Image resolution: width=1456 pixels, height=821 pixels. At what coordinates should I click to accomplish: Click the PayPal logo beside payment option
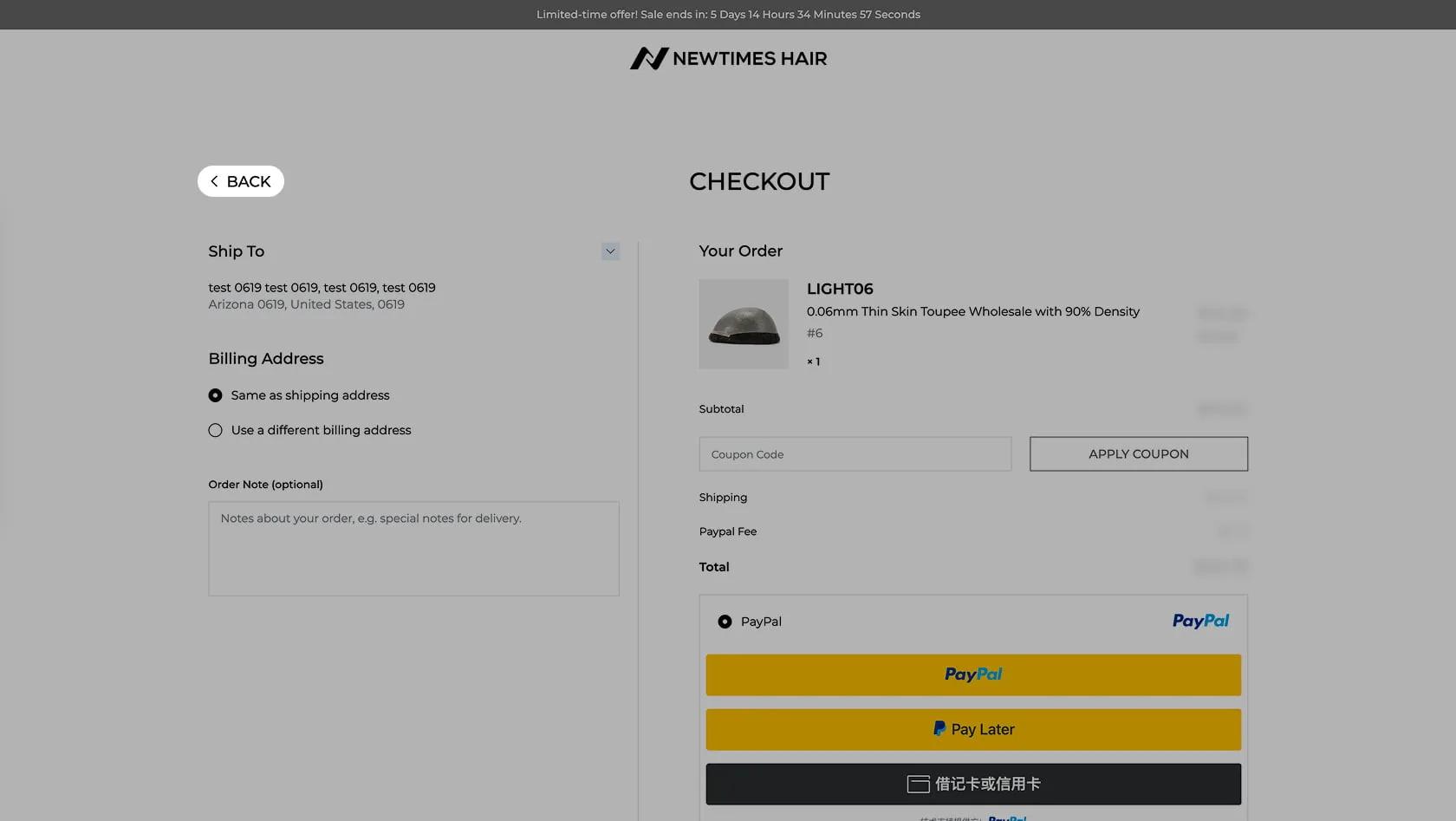pyautogui.click(x=1200, y=621)
